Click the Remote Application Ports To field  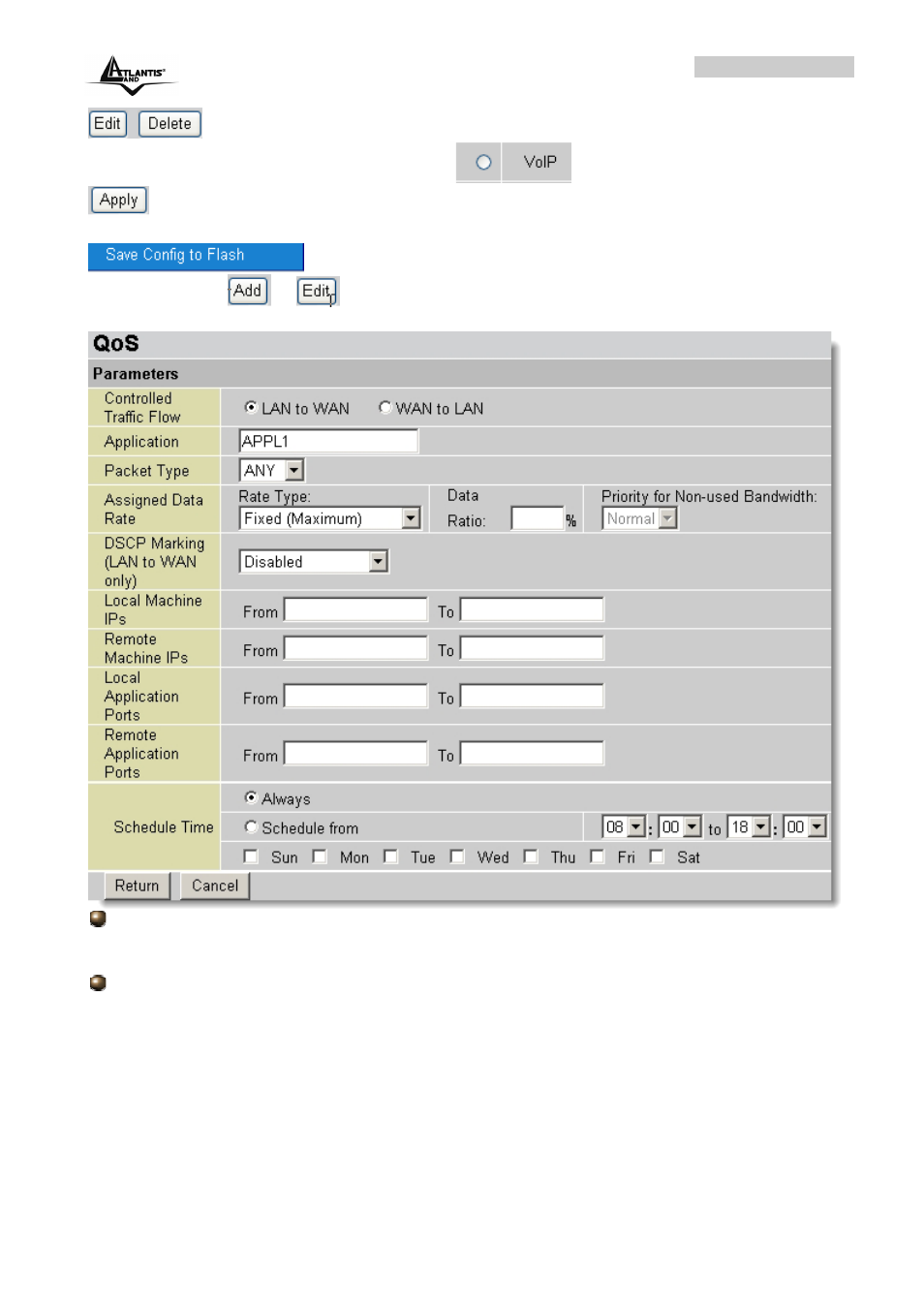click(532, 753)
